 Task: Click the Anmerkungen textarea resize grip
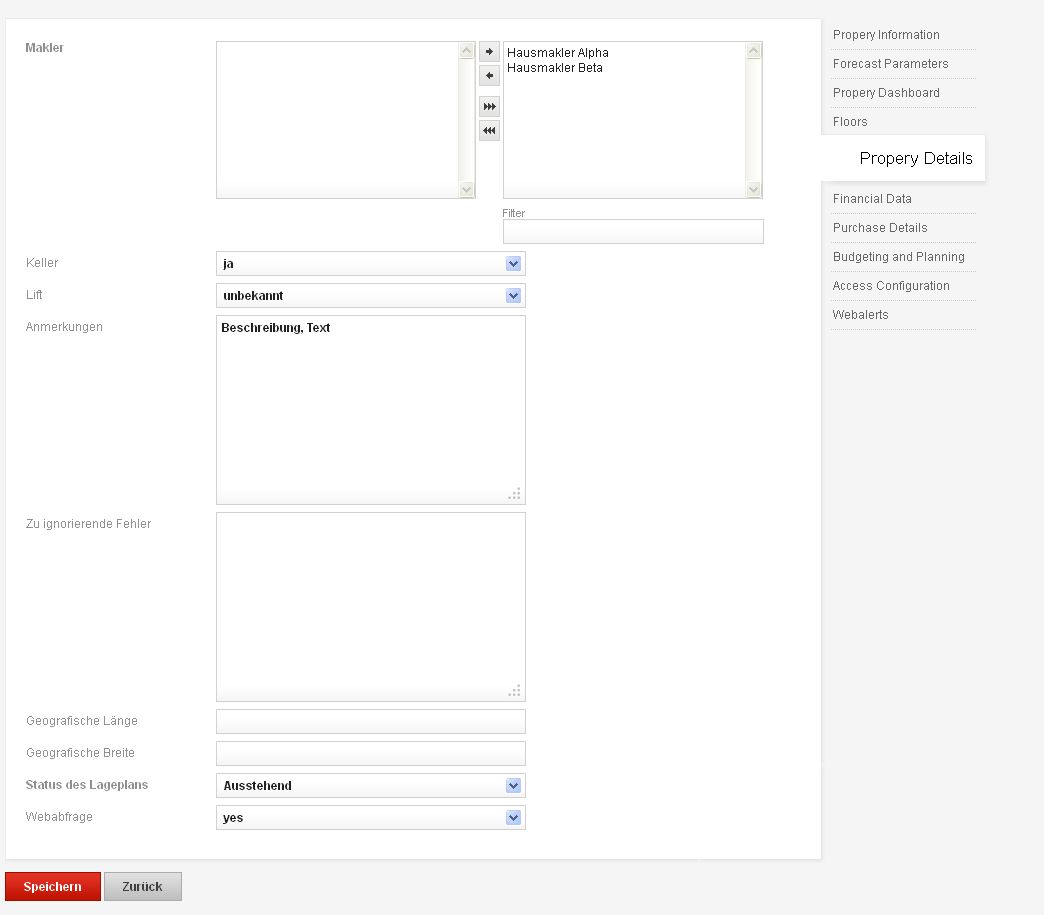pos(515,494)
